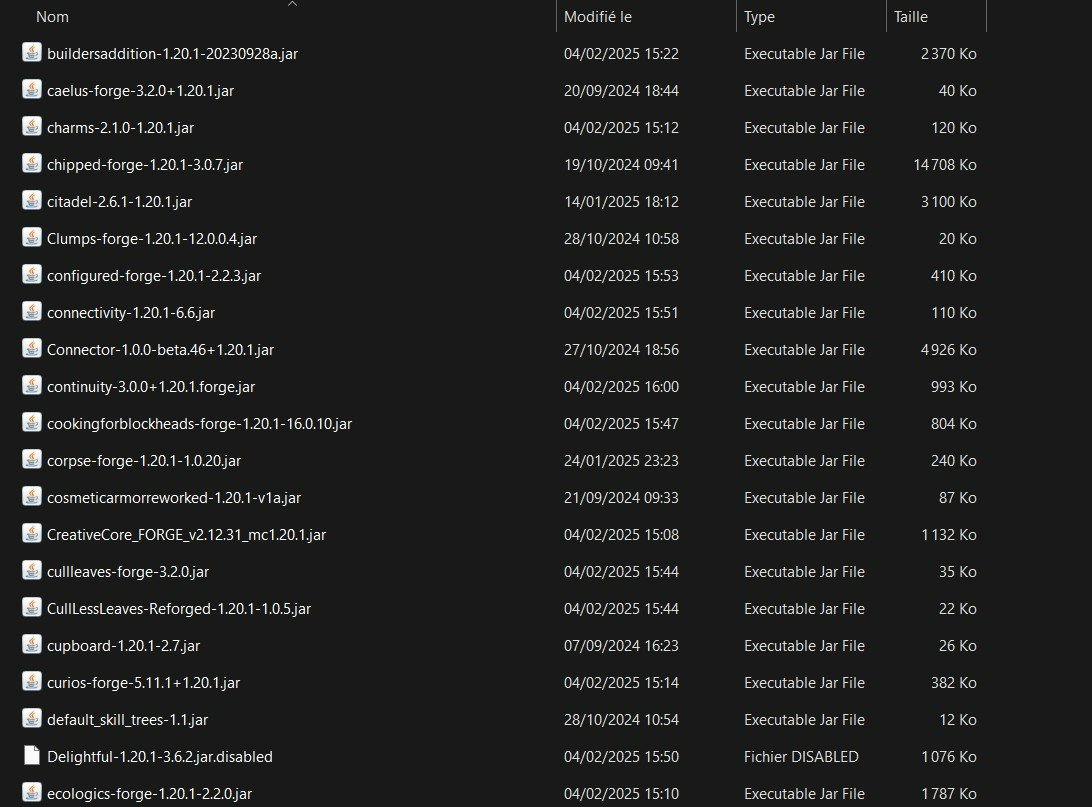Viewport: 1092px width, 807px height.
Task: Click the jar icon of cosmeticarmorreworked-1.20.1-v1a.jar
Action: pos(31,496)
